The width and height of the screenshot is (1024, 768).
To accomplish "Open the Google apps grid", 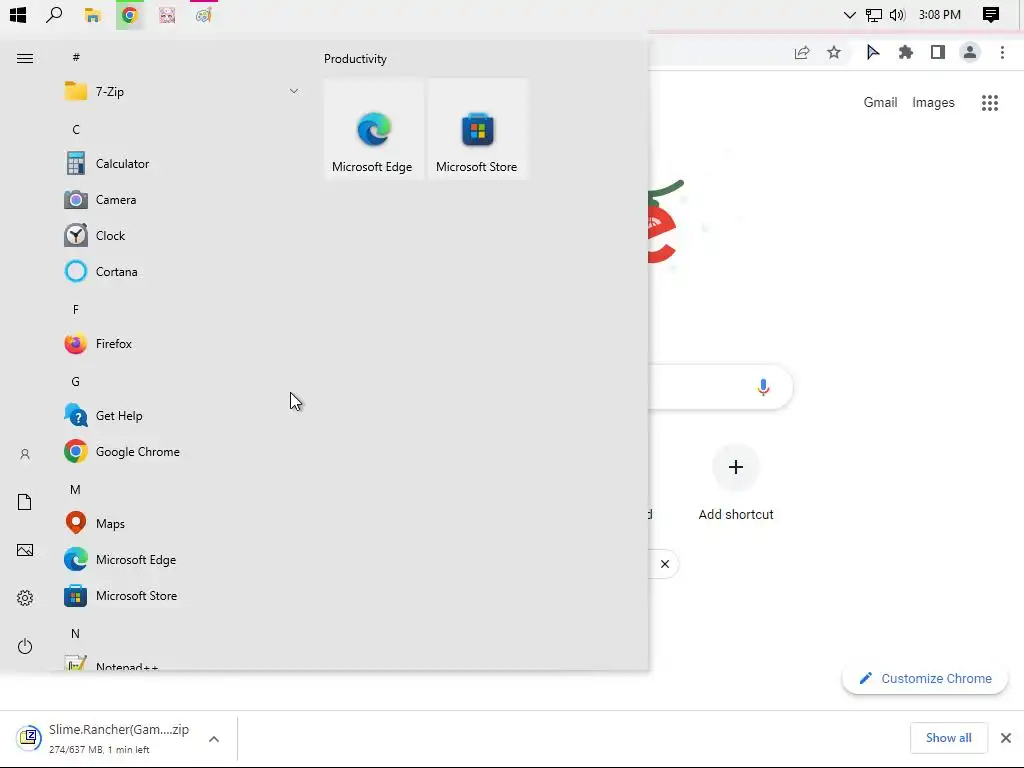I will tap(990, 103).
